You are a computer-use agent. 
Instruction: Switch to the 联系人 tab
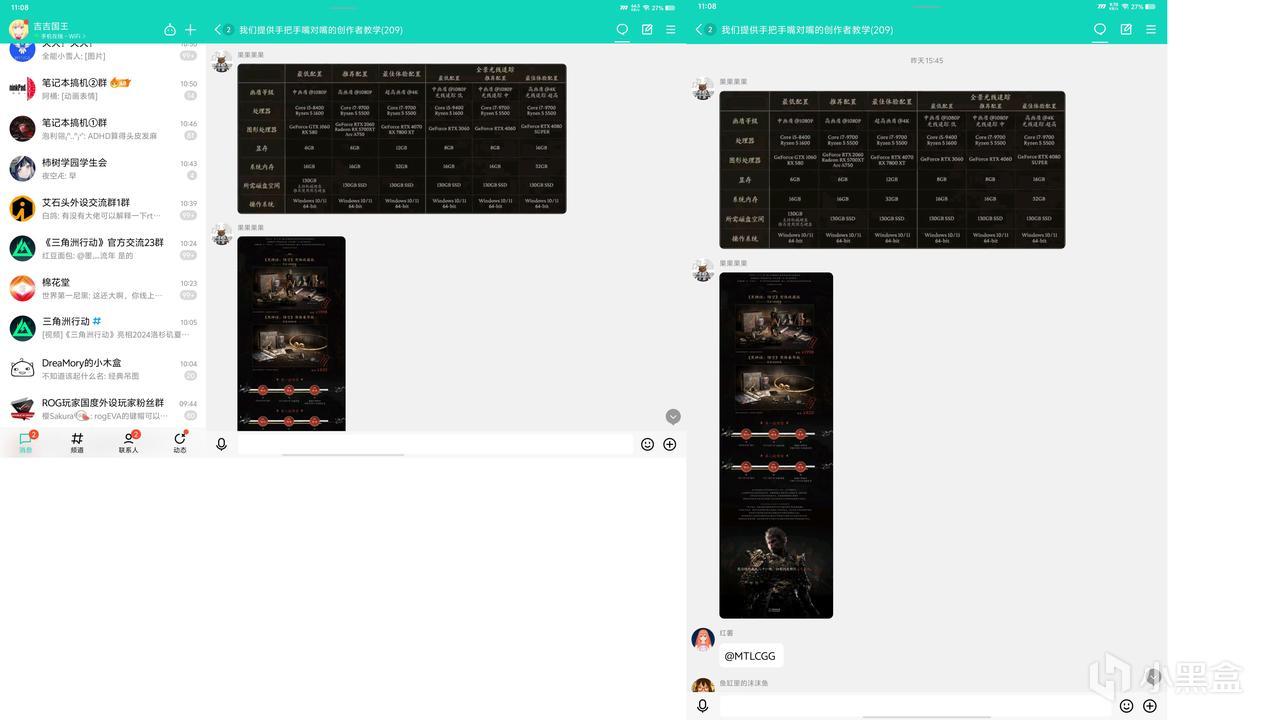tap(129, 442)
